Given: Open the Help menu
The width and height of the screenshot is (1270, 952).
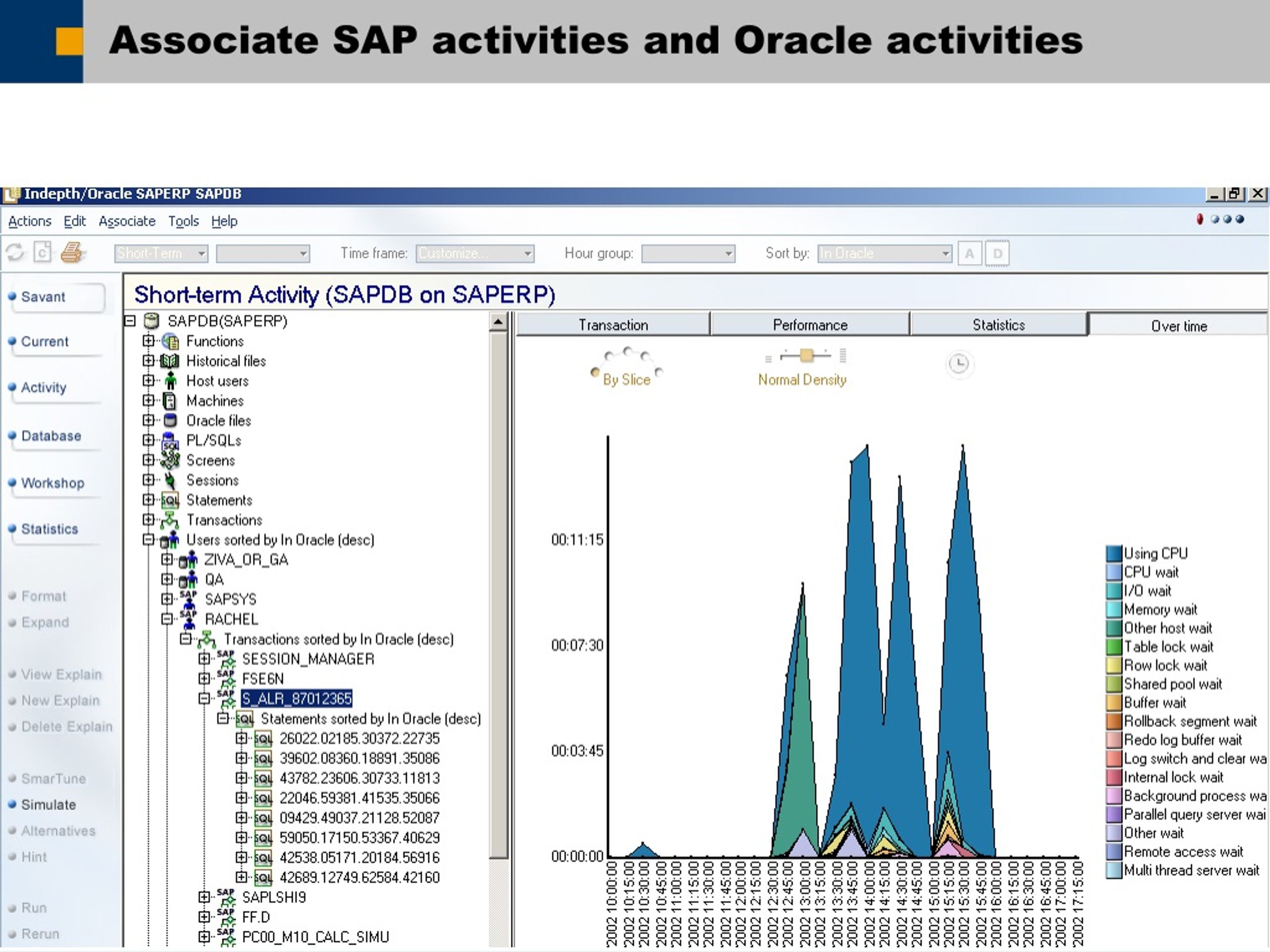Looking at the screenshot, I should tap(224, 221).
